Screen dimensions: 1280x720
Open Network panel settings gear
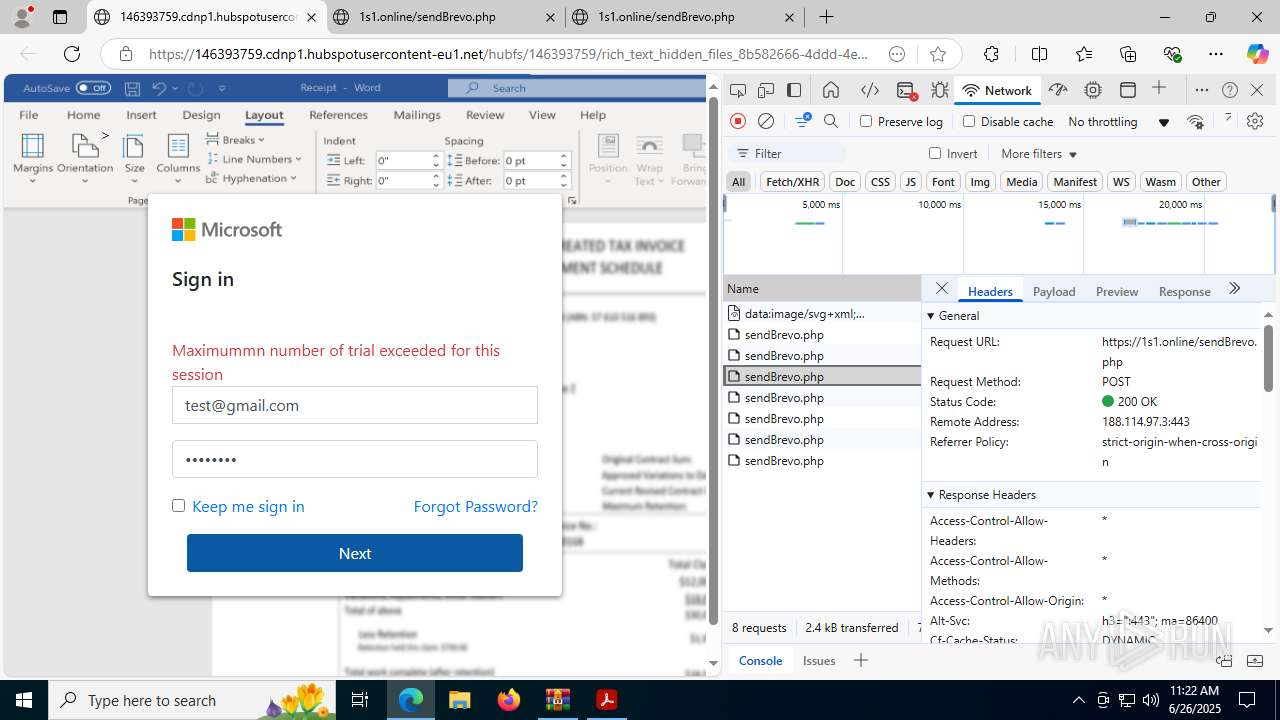(1255, 121)
